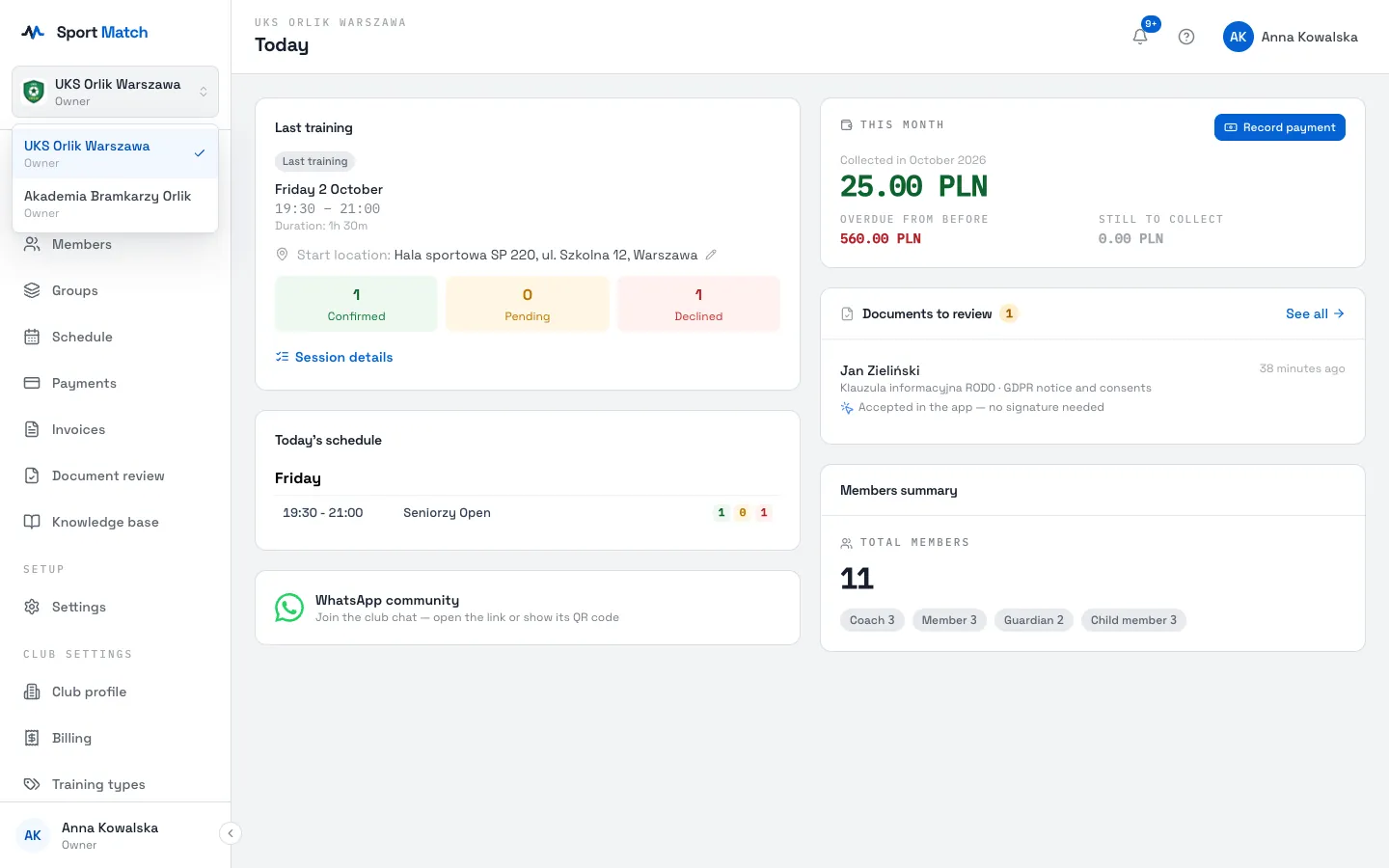Click the Document review sidebar icon

pyautogui.click(x=32, y=475)
